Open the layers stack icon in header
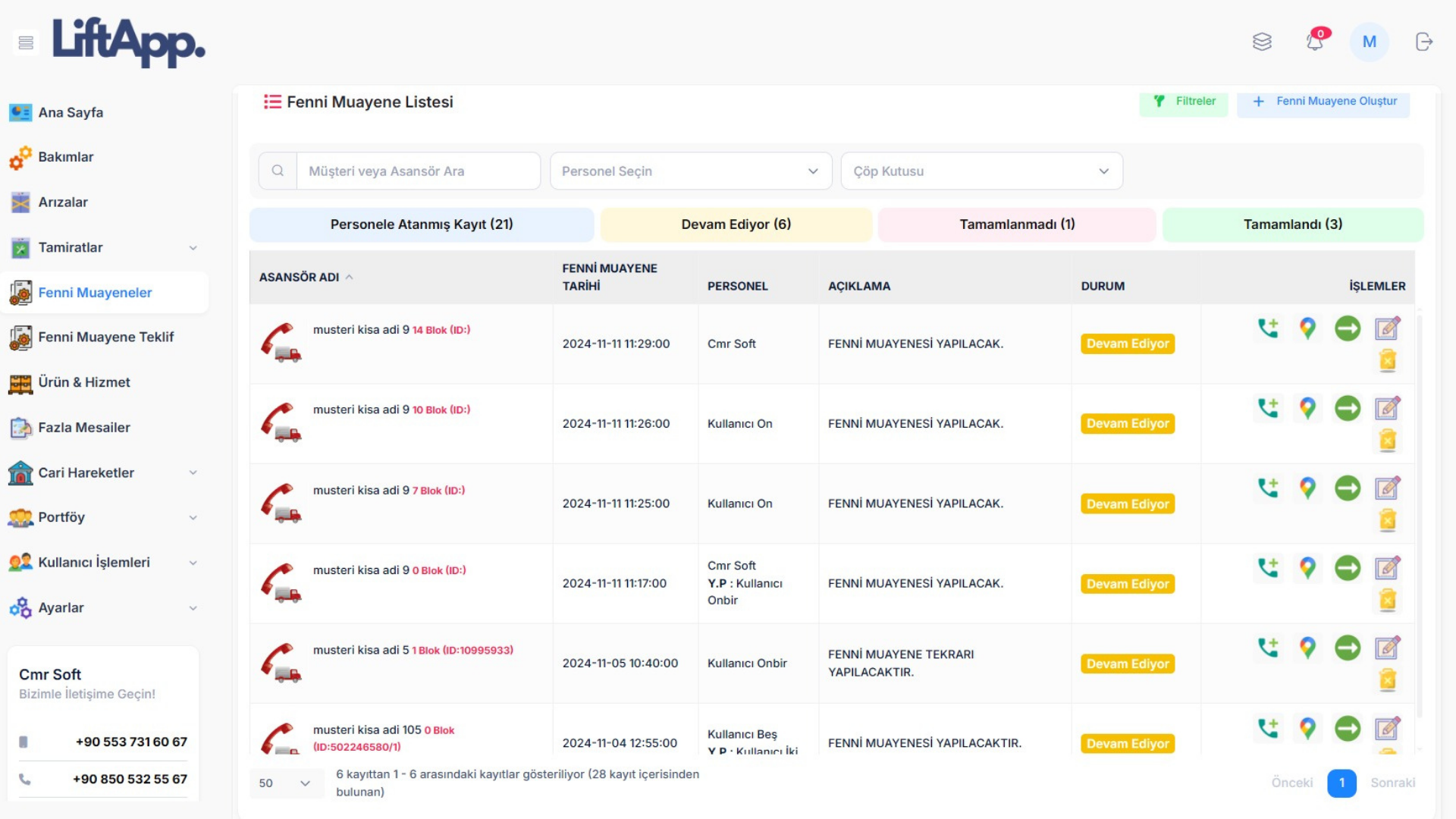Image resolution: width=1456 pixels, height=819 pixels. pos(1262,42)
